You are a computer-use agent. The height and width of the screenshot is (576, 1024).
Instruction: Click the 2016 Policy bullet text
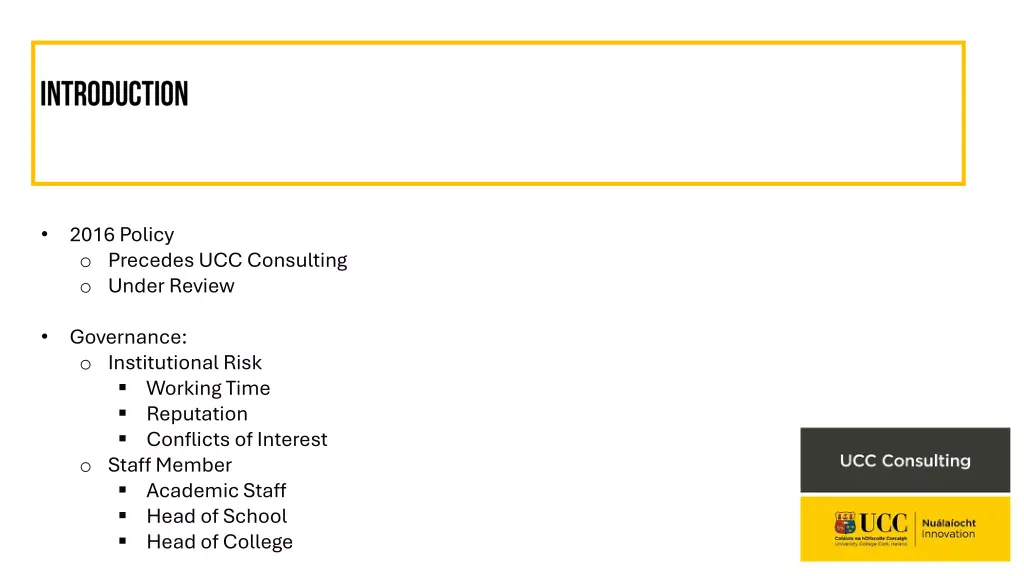coord(121,235)
